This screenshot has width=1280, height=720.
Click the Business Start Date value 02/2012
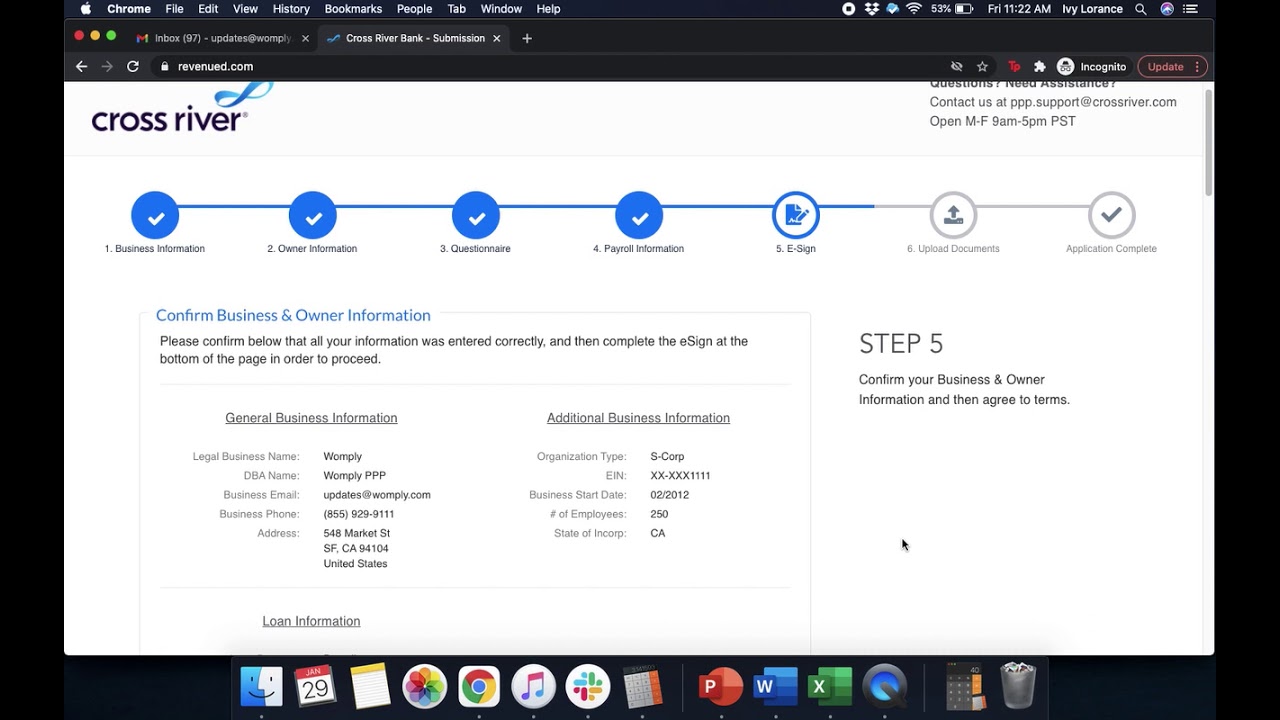pyautogui.click(x=669, y=495)
